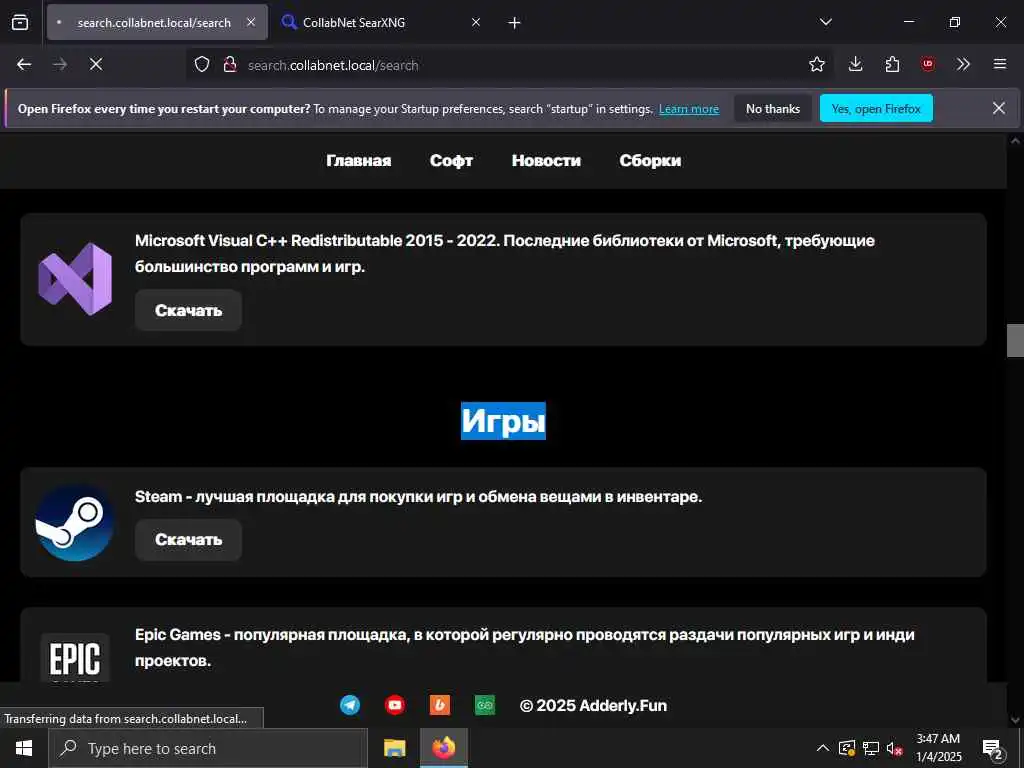Close the search.collabnet.local tab
Screen dimensions: 1024x768
[251, 22]
